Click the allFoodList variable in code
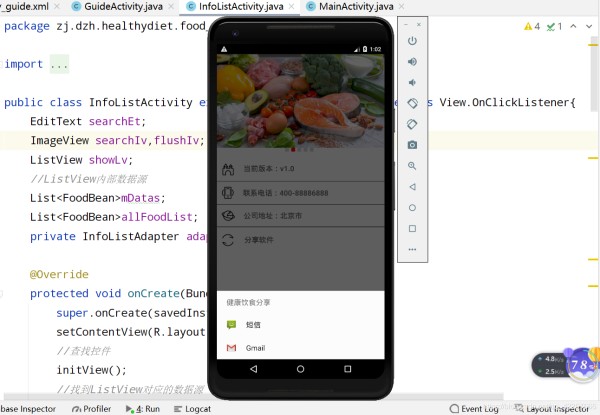The width and height of the screenshot is (600, 415). pos(157,217)
